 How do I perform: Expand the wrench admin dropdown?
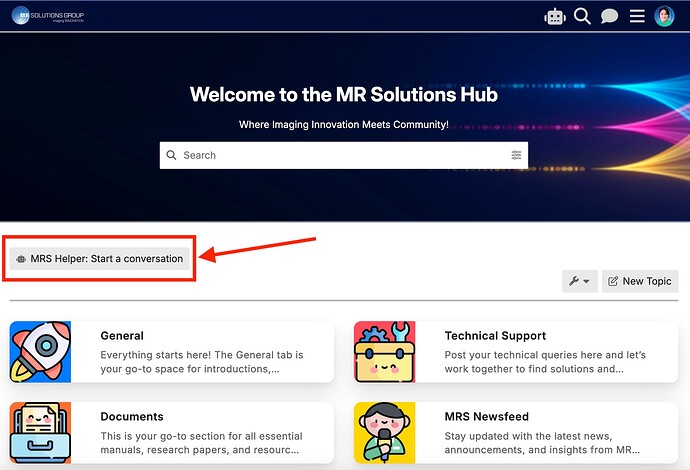click(x=580, y=281)
